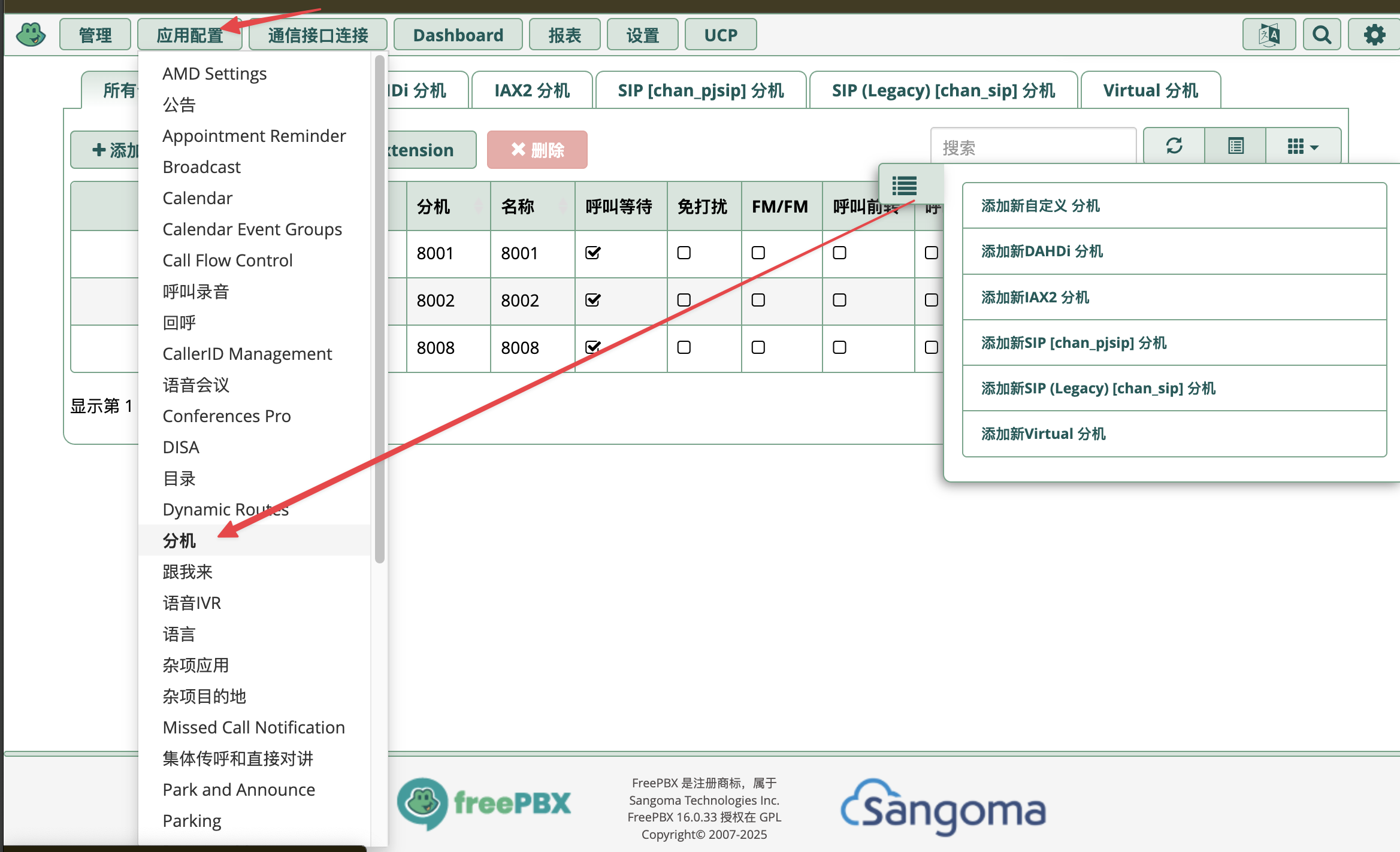Switch to SIP [chan_pjsip] 分机 tab

(701, 90)
